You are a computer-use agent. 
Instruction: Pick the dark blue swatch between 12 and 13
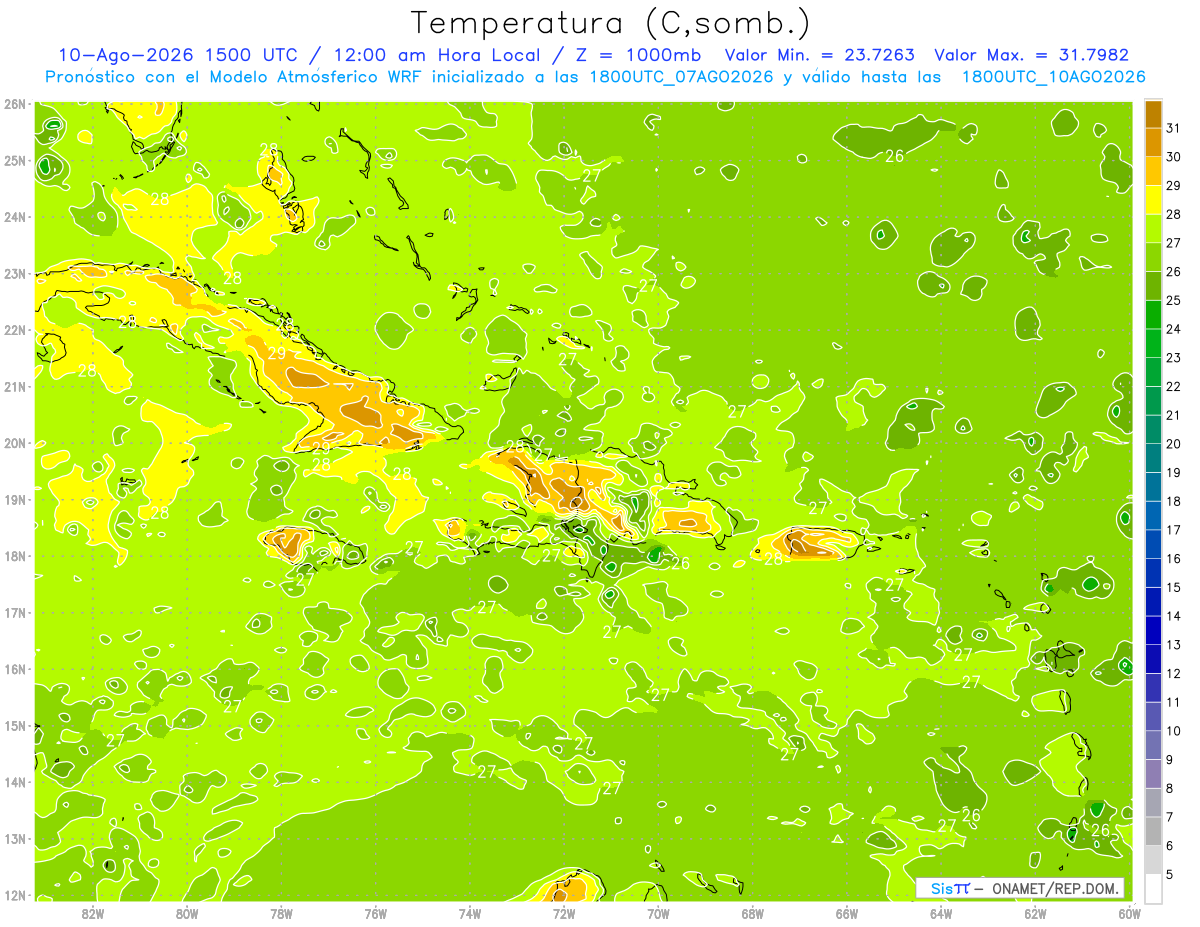pos(1153,659)
